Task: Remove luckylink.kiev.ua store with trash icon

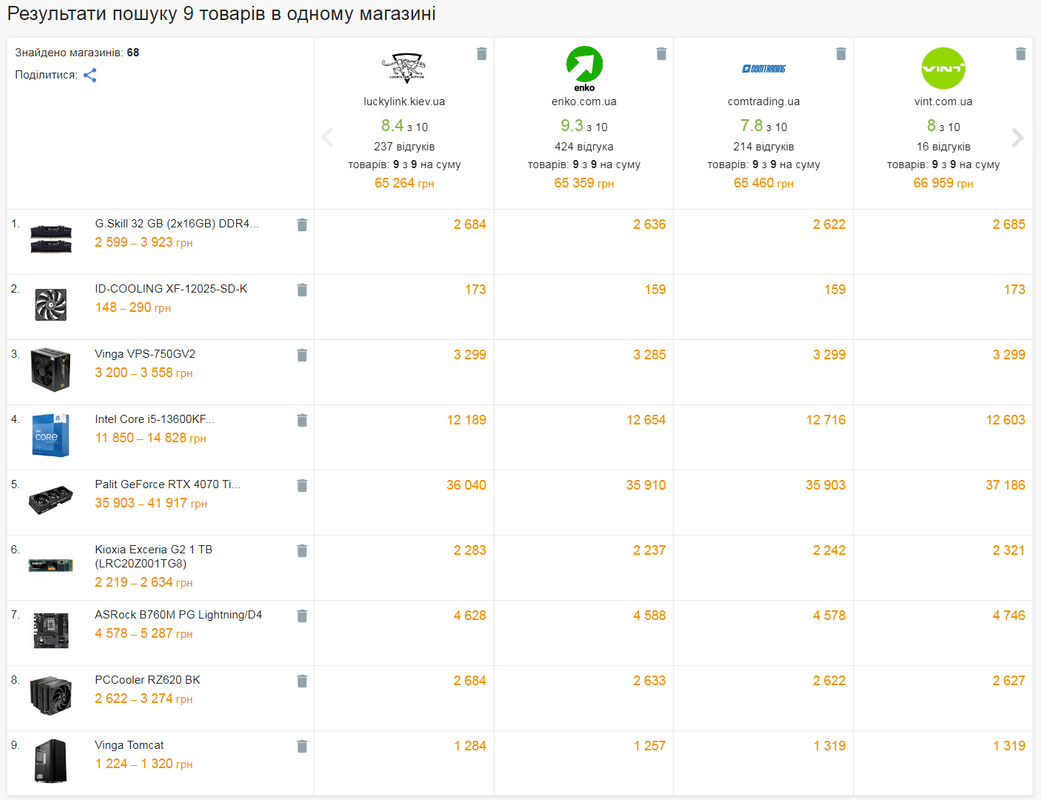Action: 482,54
